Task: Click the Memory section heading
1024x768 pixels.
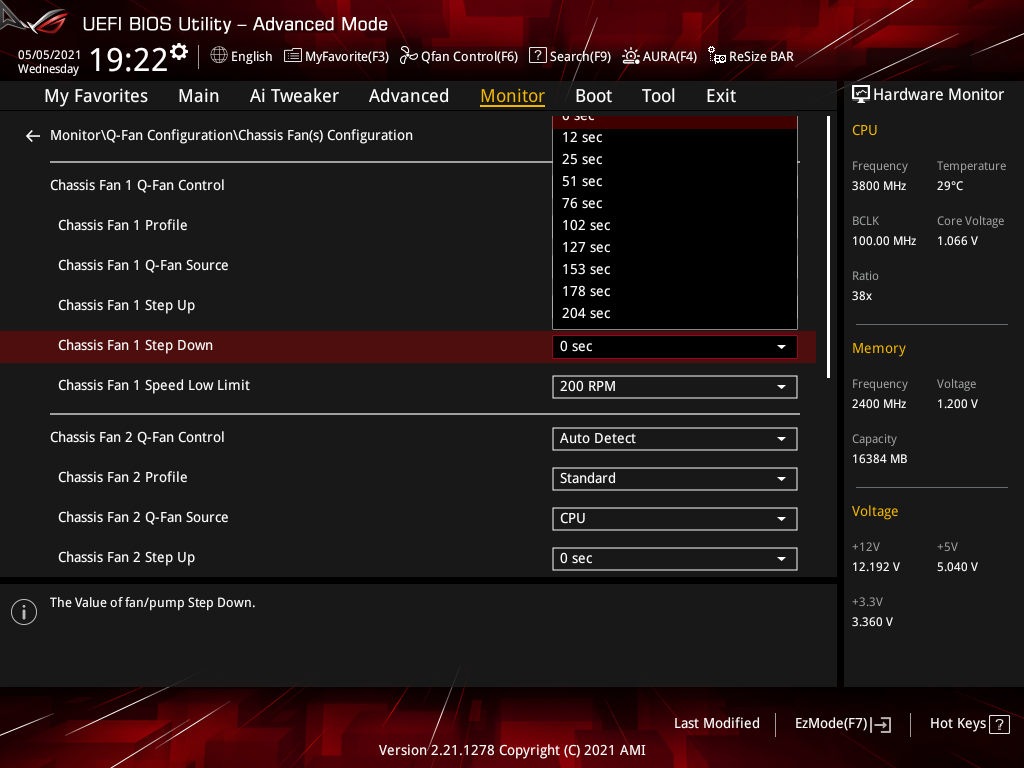Action: pos(879,348)
